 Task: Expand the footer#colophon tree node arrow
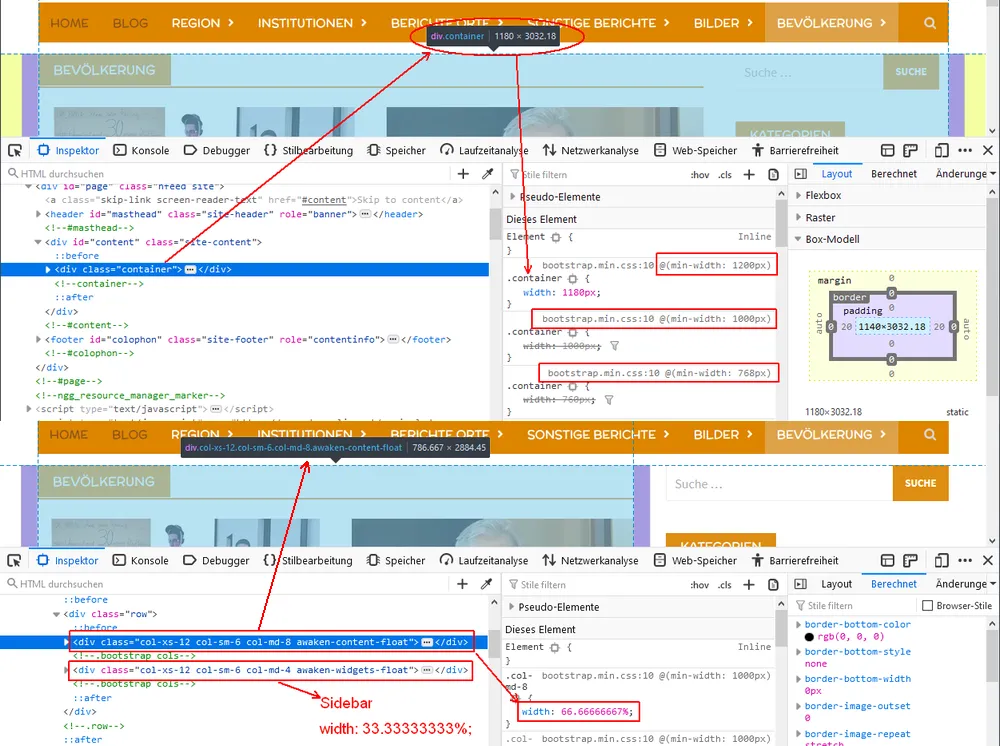pos(38,339)
